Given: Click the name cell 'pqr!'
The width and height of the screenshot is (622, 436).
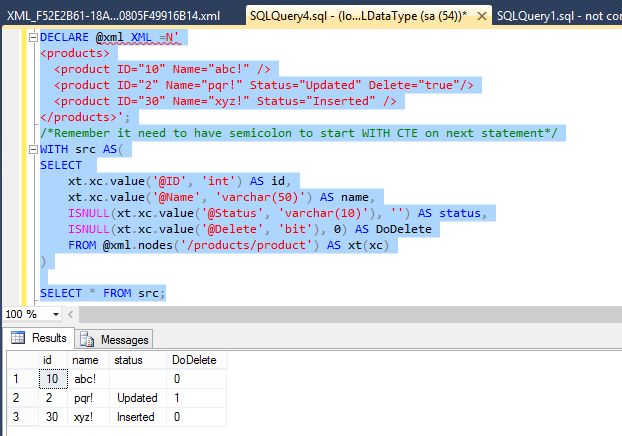Looking at the screenshot, I should 88,398.
